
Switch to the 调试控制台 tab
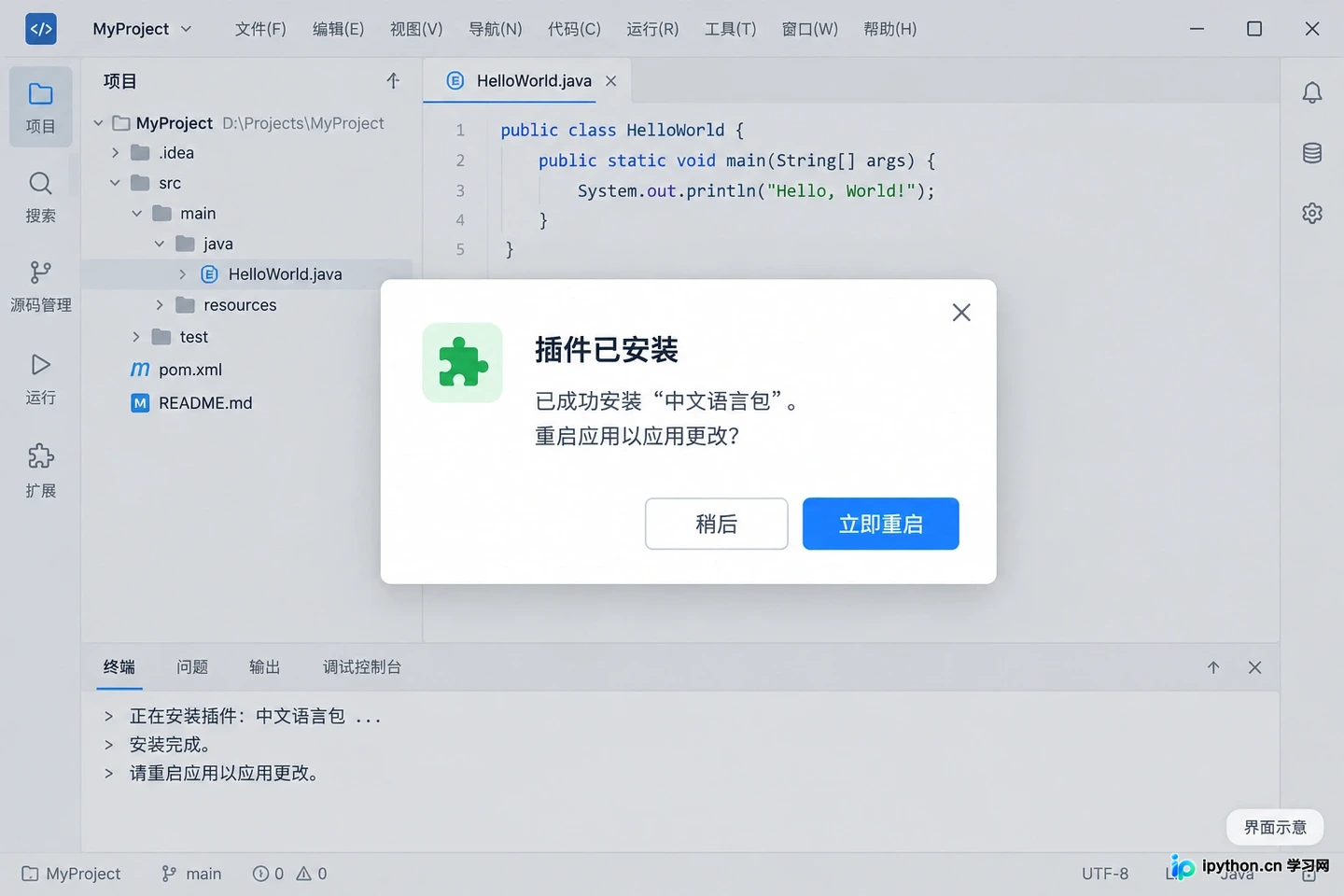[x=362, y=667]
